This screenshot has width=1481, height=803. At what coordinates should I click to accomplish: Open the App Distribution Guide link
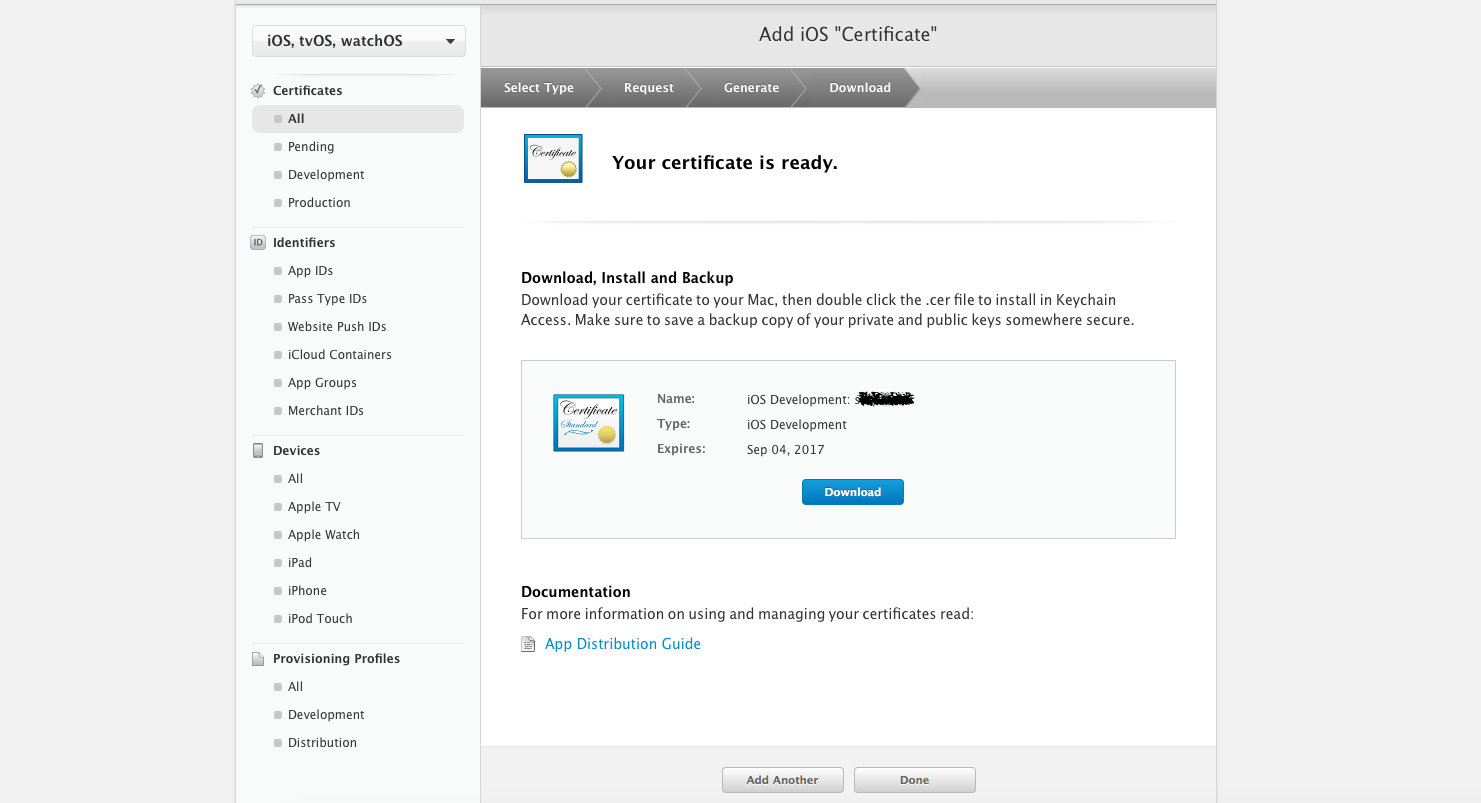tap(623, 644)
